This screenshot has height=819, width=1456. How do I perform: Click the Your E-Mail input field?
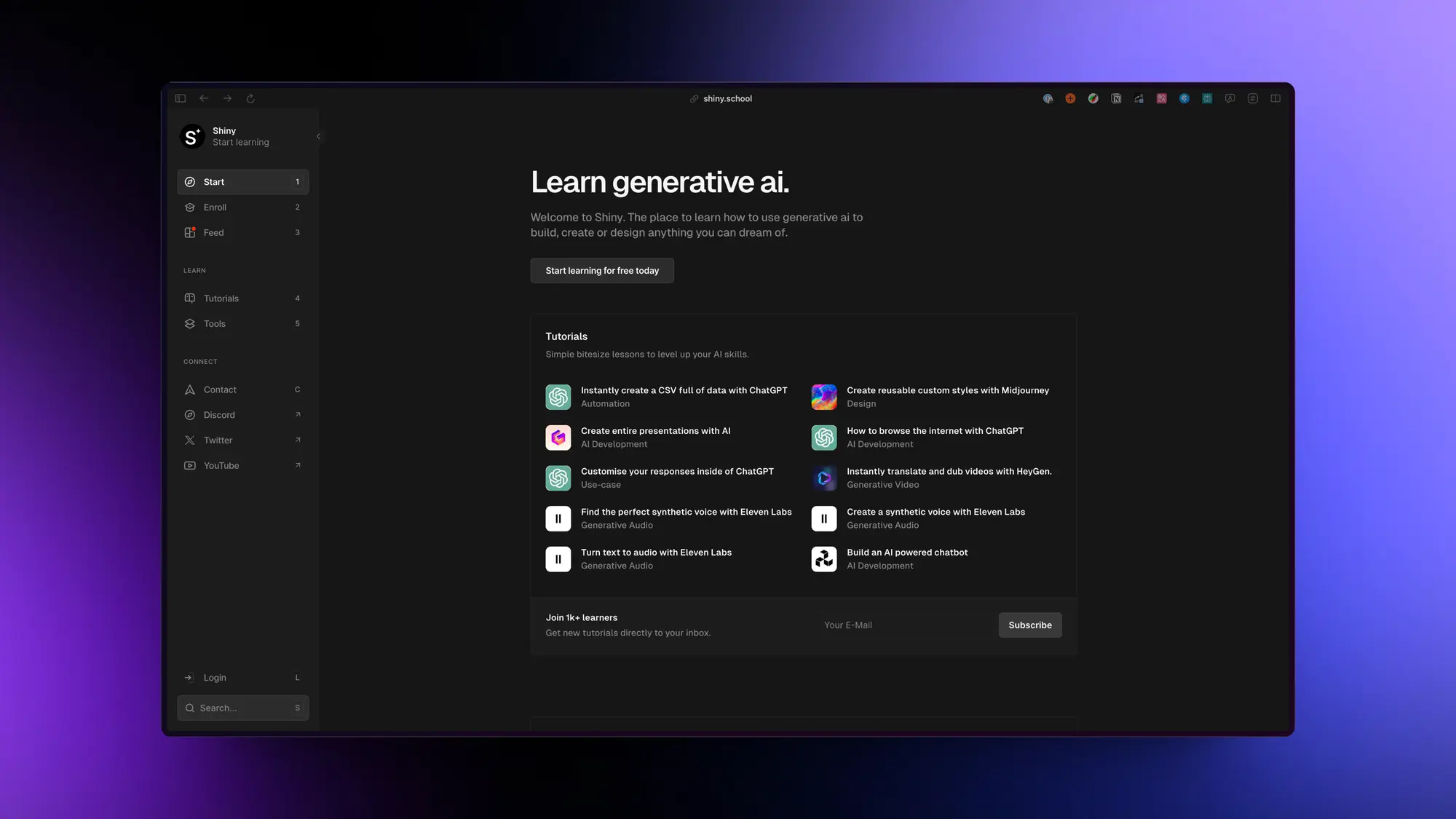(903, 625)
